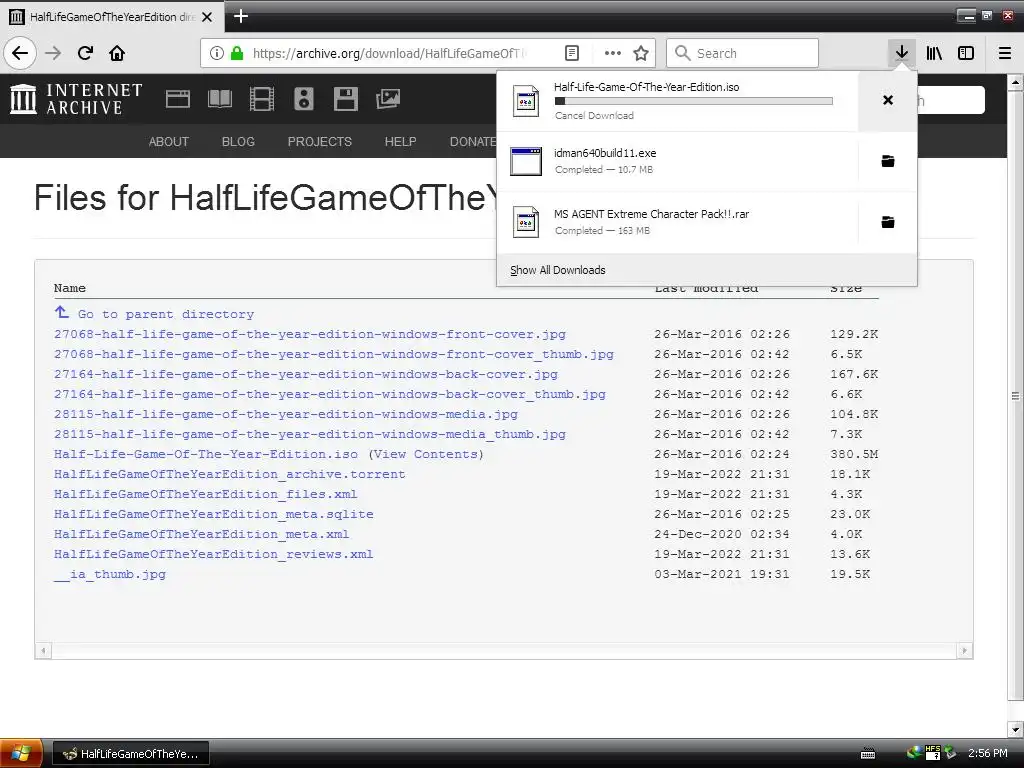Screen dimensions: 1024x768
Task: Open 27164 back-cover_thumb.jpg link
Action: tap(330, 394)
